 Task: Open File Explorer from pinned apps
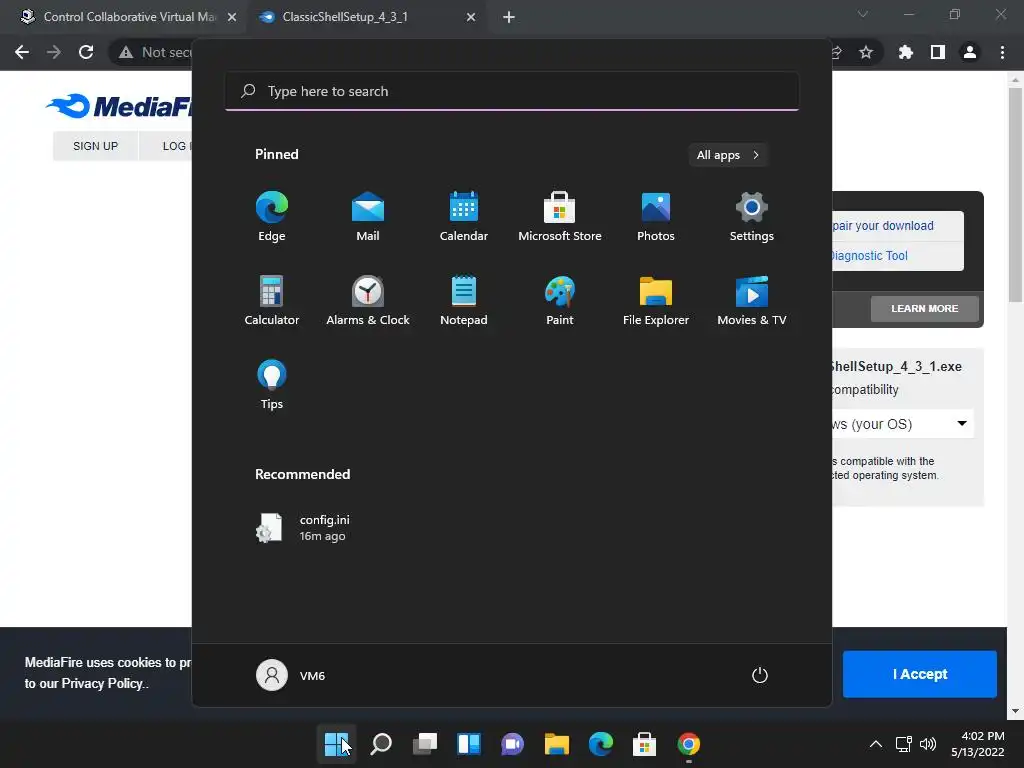[656, 300]
